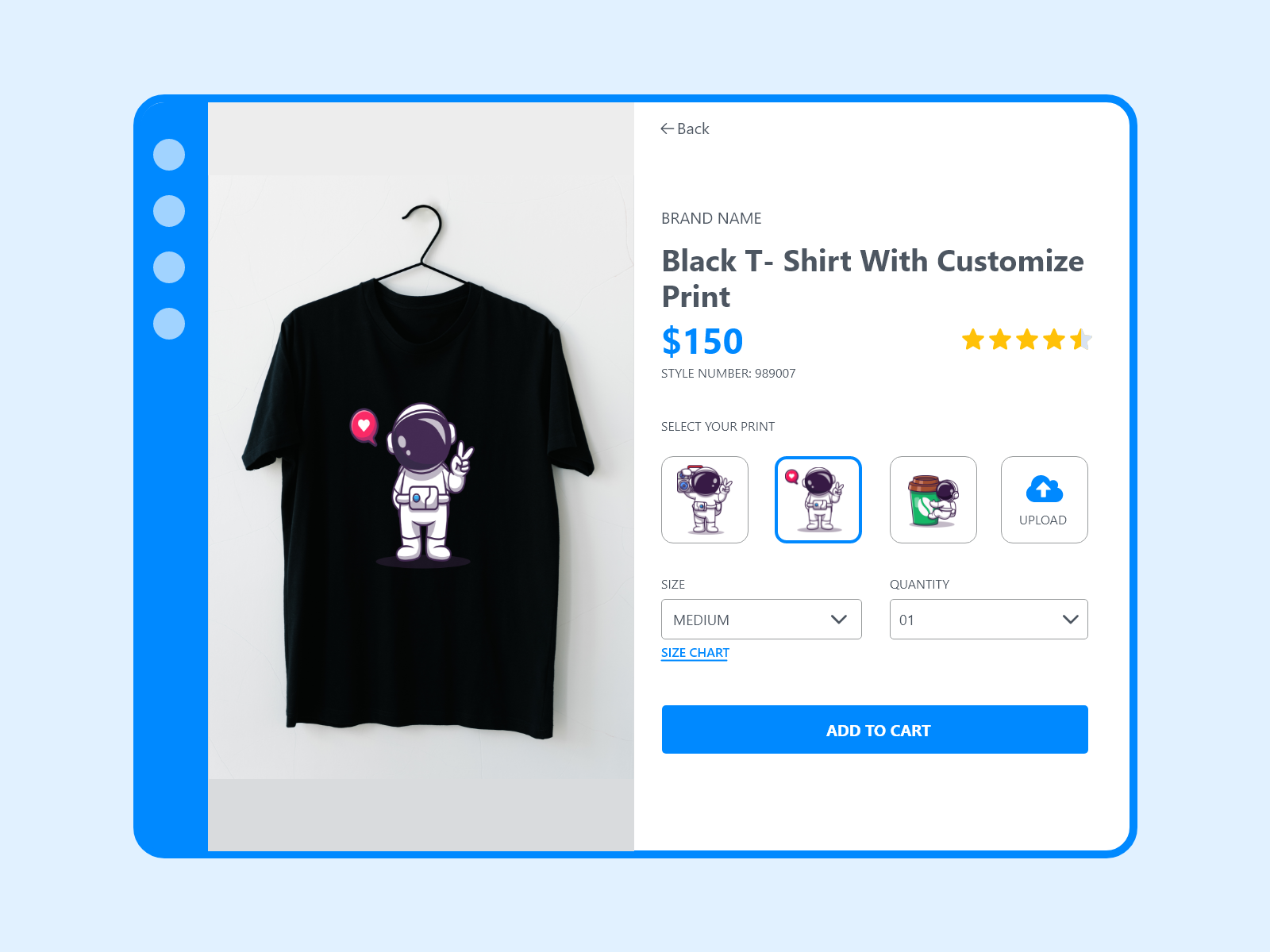The image size is (1270, 952).
Task: Select the fourth circle in the blue sidebar
Action: [169, 324]
